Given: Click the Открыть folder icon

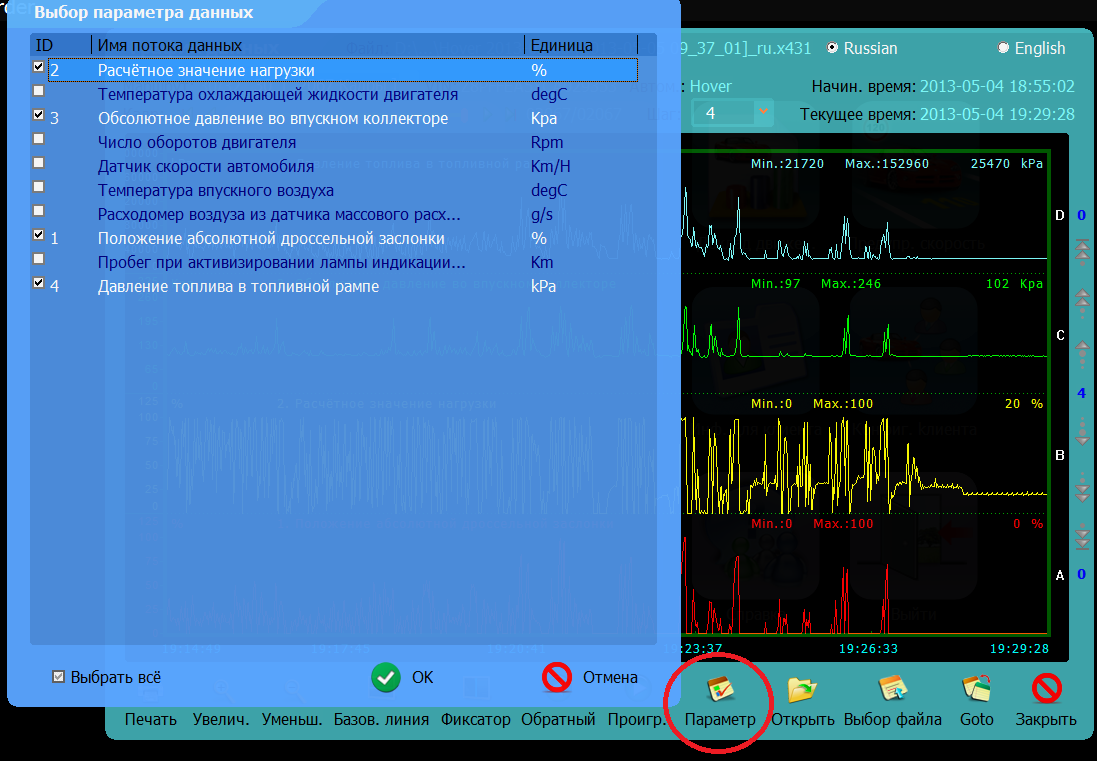Looking at the screenshot, I should (x=802, y=690).
